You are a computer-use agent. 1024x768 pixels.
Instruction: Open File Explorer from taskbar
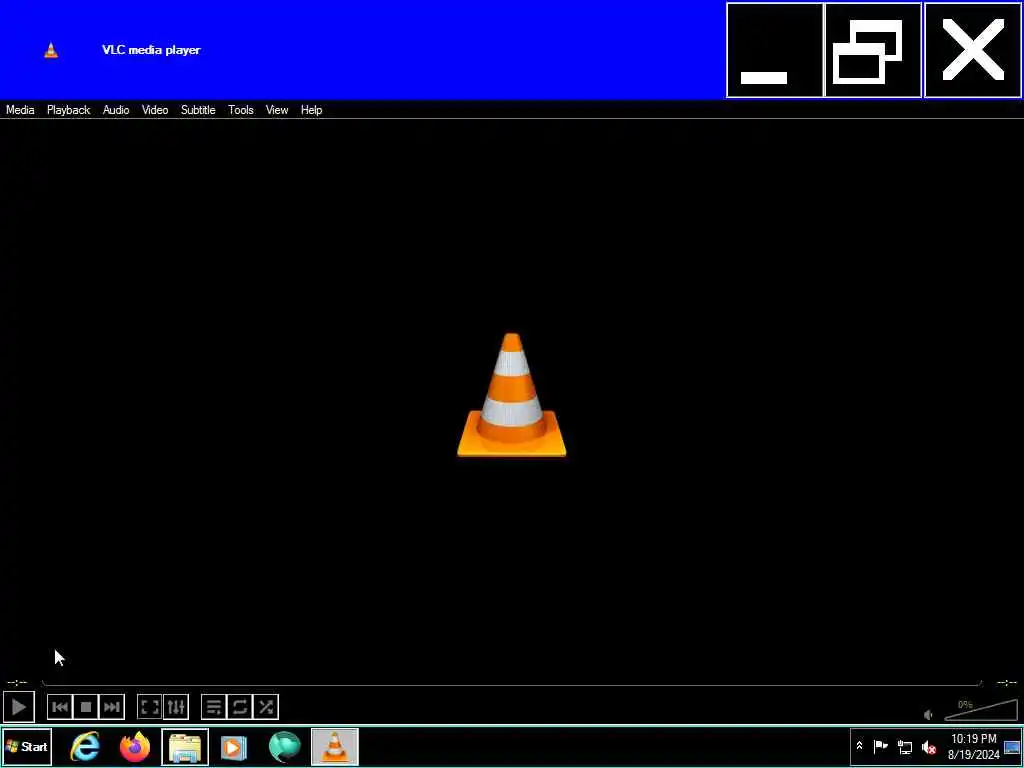point(185,746)
